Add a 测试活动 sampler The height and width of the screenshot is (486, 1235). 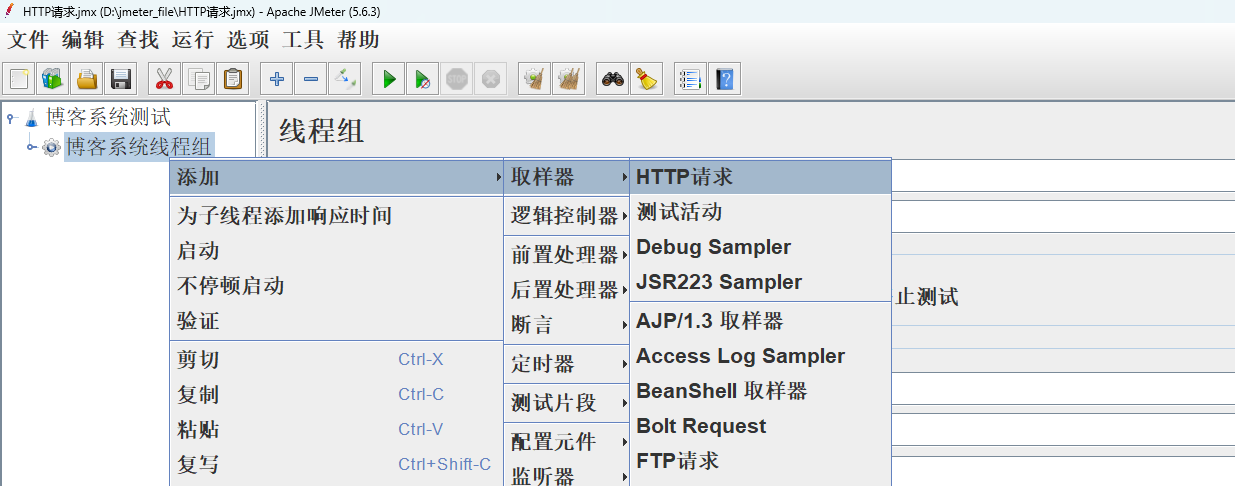coord(760,212)
